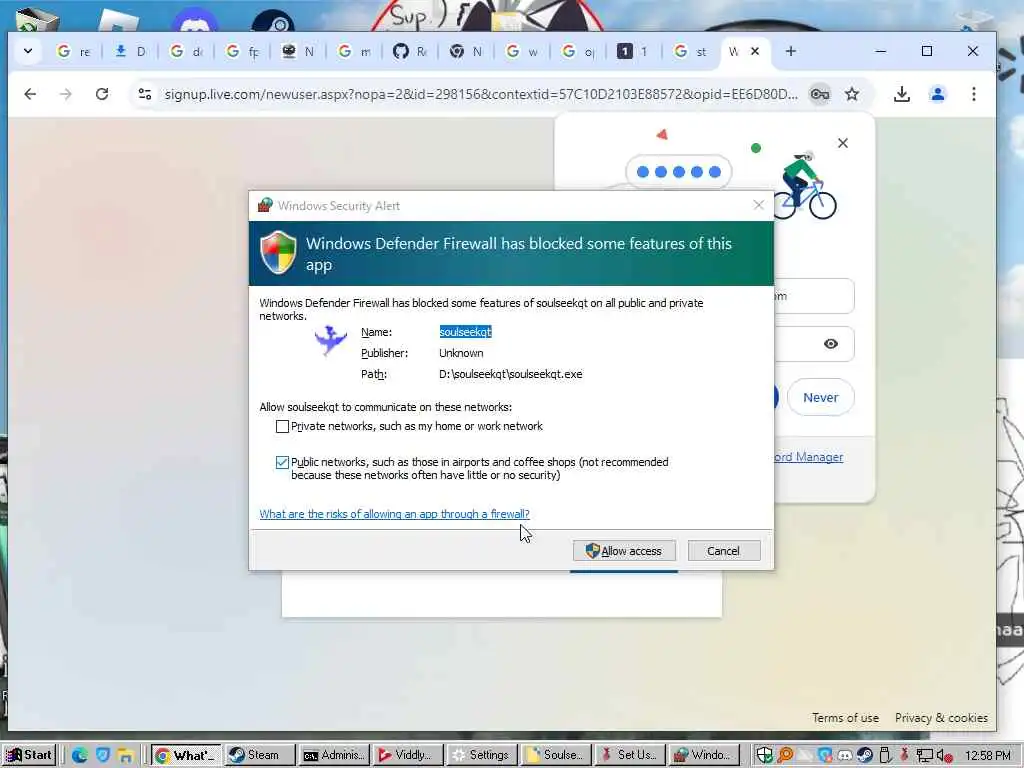Open the Password Manager link

[x=808, y=457]
